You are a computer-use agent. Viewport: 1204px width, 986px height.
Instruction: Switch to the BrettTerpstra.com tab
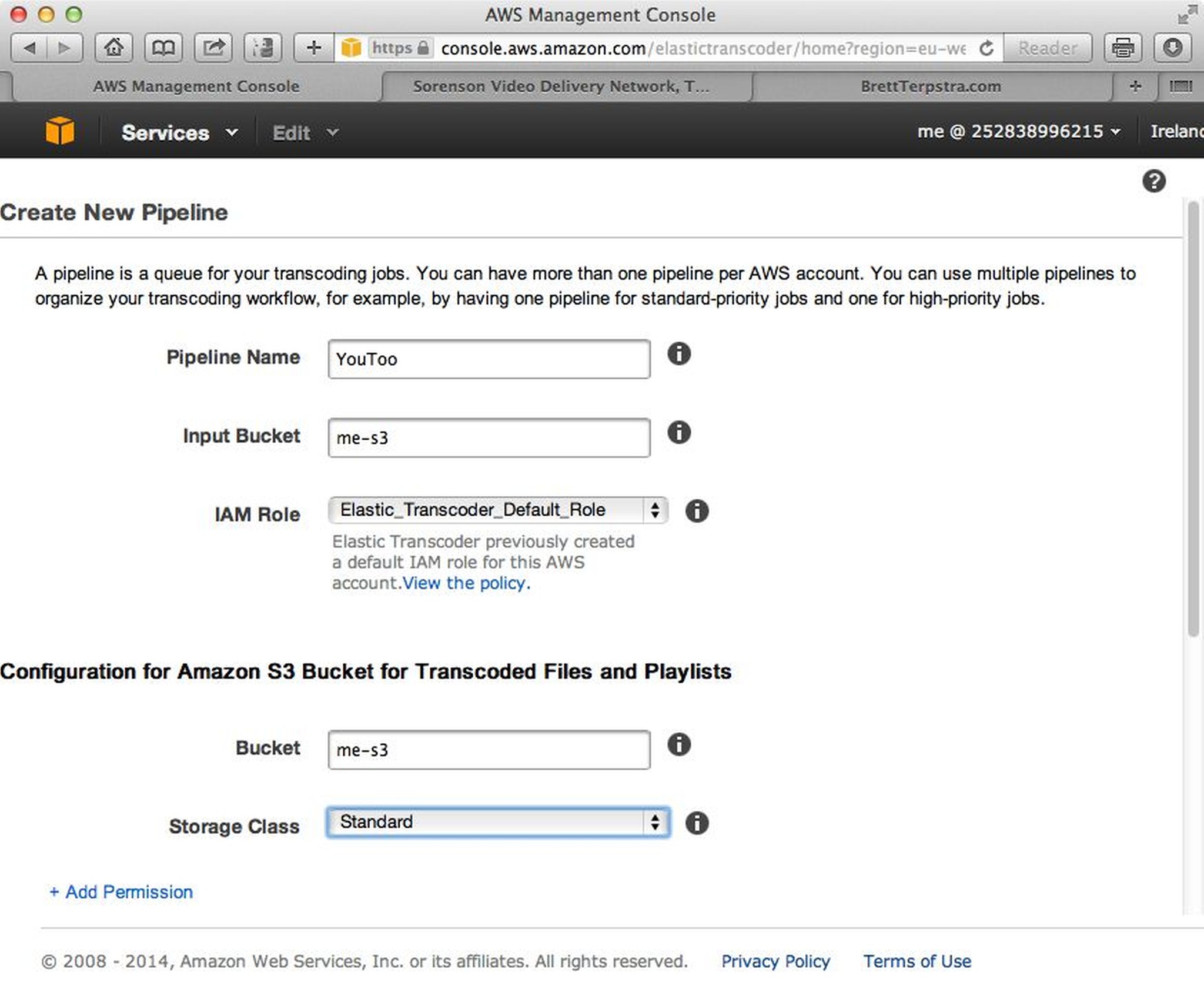930,86
